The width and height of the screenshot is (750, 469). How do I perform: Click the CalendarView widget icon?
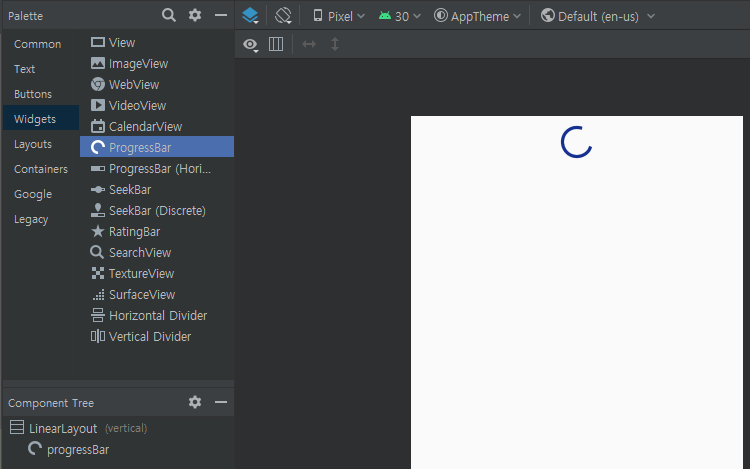pos(98,126)
